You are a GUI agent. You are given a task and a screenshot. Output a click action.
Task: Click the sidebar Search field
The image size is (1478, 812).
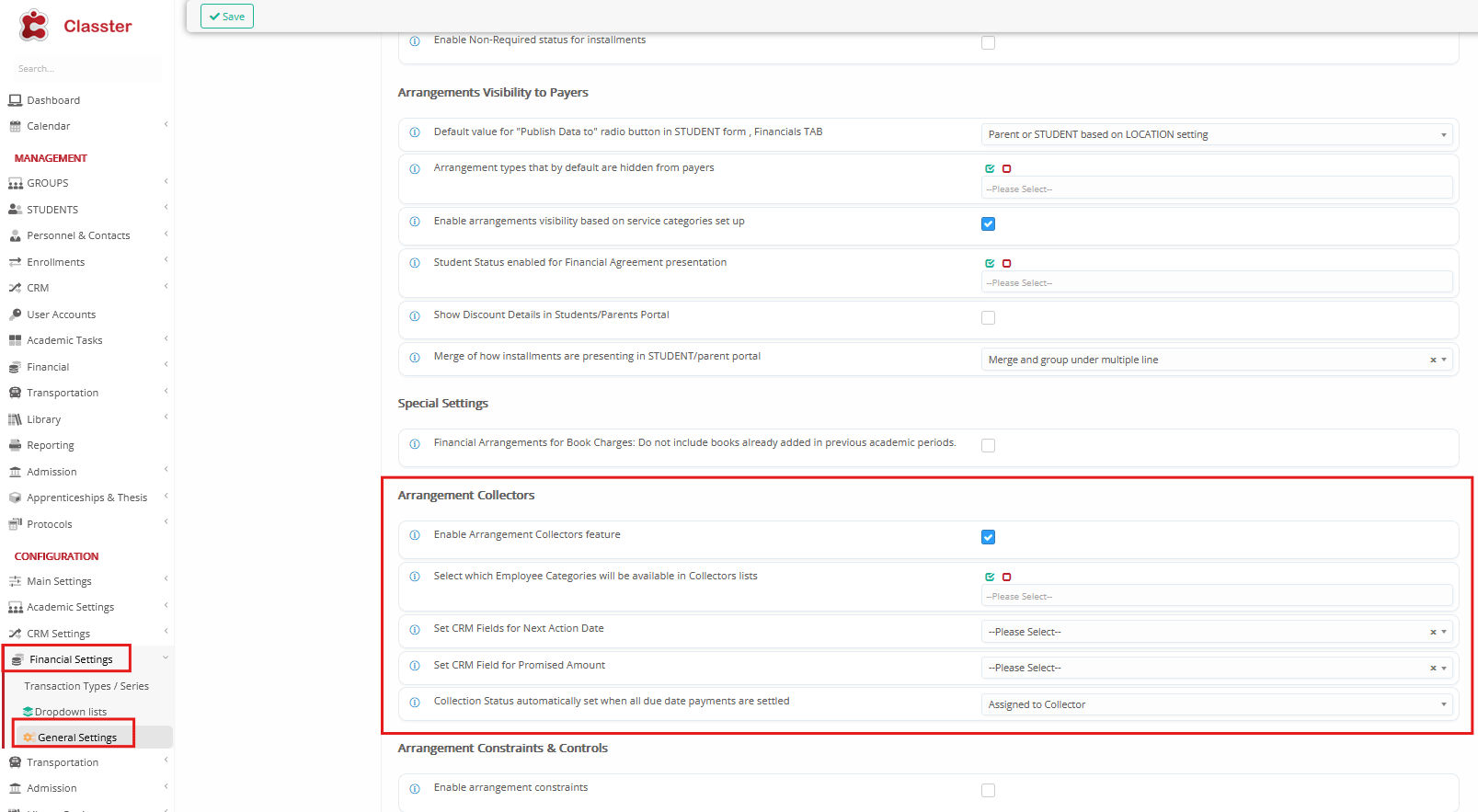click(83, 69)
